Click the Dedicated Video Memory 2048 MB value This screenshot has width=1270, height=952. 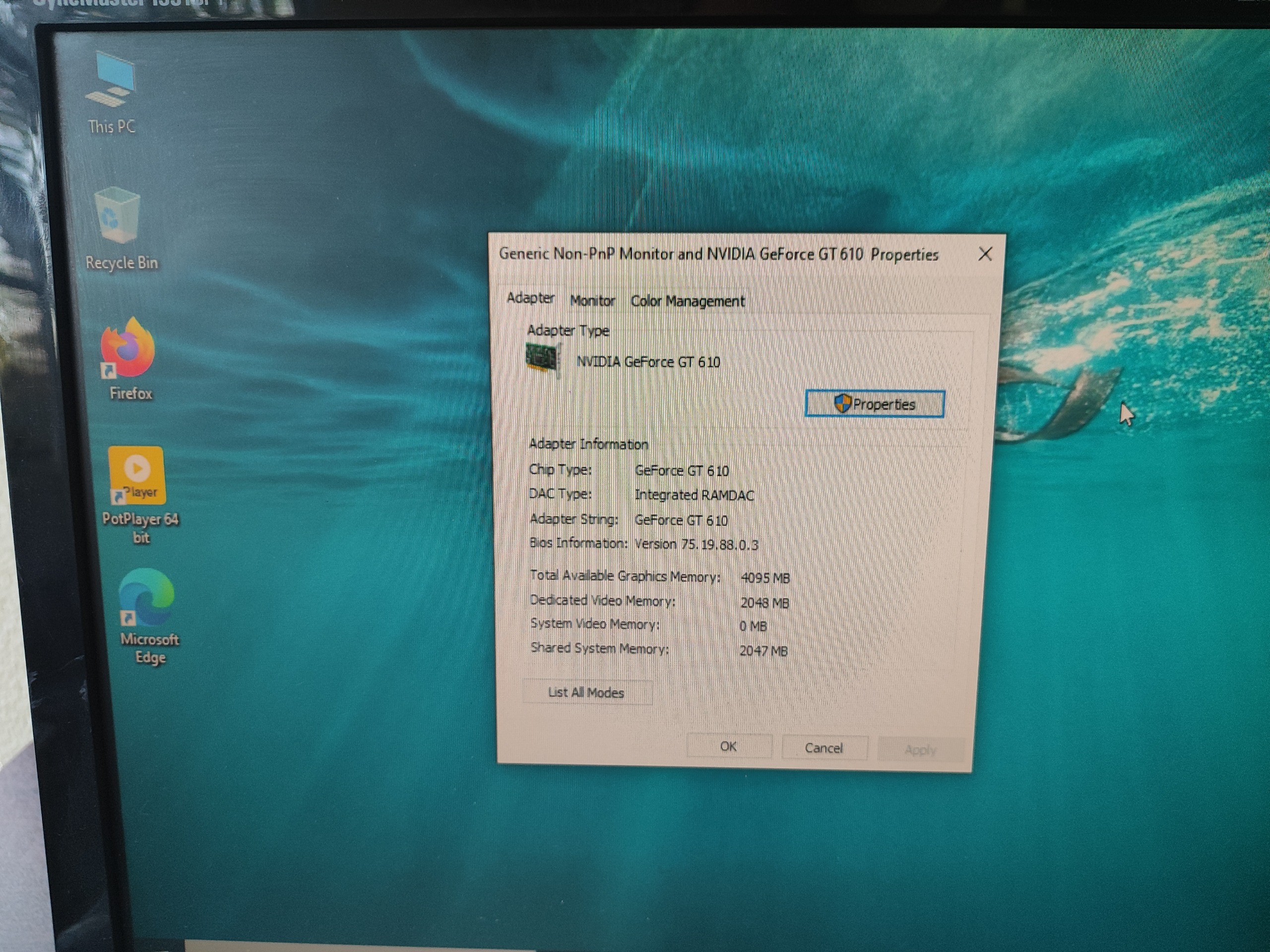pos(764,602)
